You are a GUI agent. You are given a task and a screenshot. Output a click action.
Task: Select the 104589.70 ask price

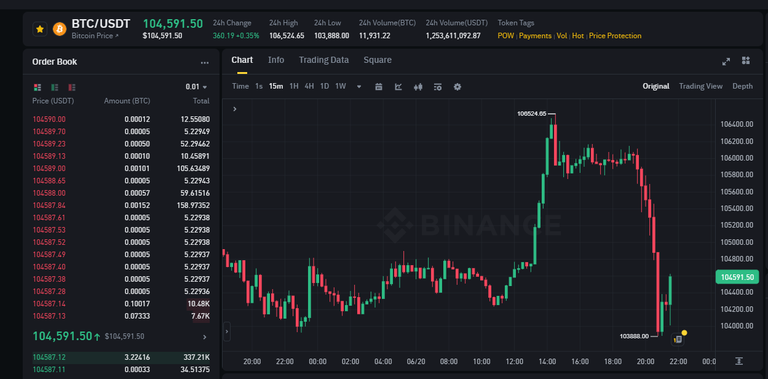[49, 131]
